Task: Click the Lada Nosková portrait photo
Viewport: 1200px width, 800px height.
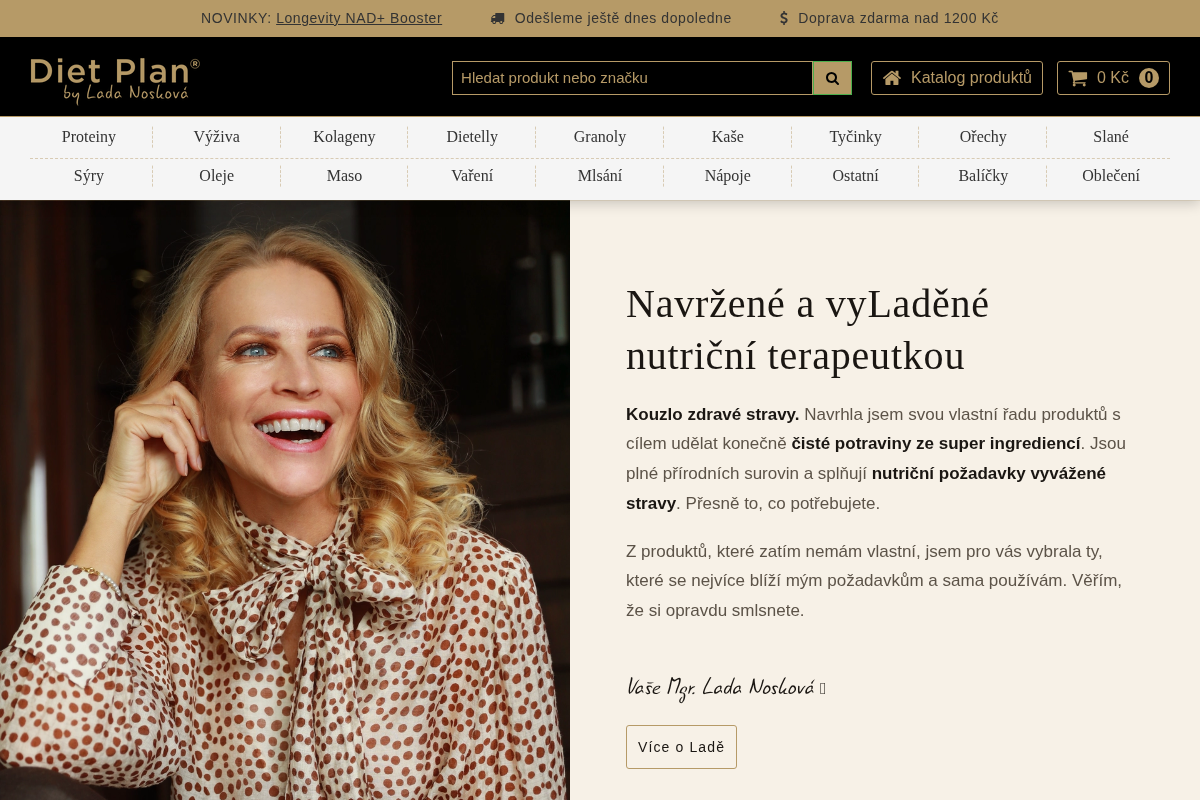Action: 285,500
